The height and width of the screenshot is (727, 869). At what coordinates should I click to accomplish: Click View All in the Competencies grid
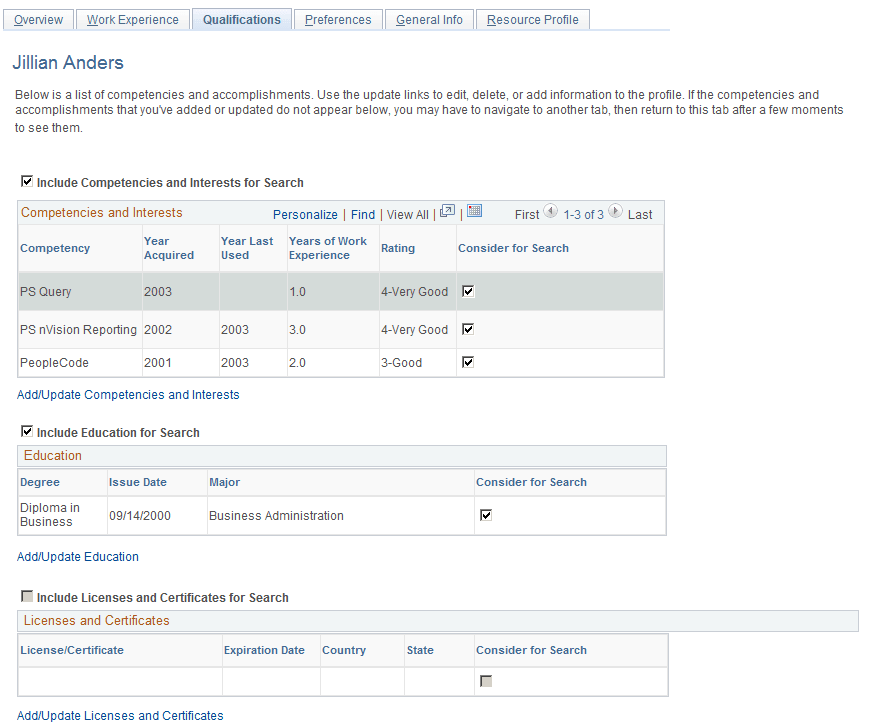407,214
